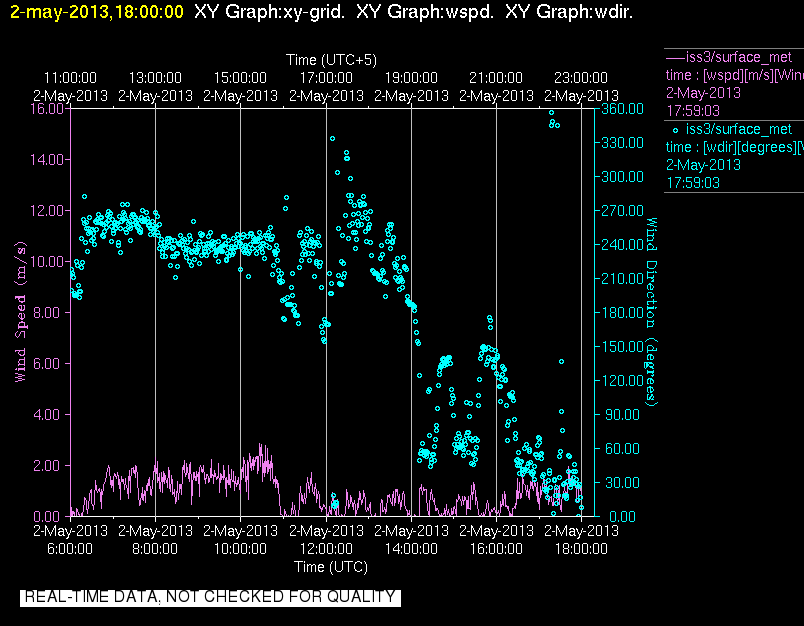Click the 19:00:00 top time label

[411, 78]
